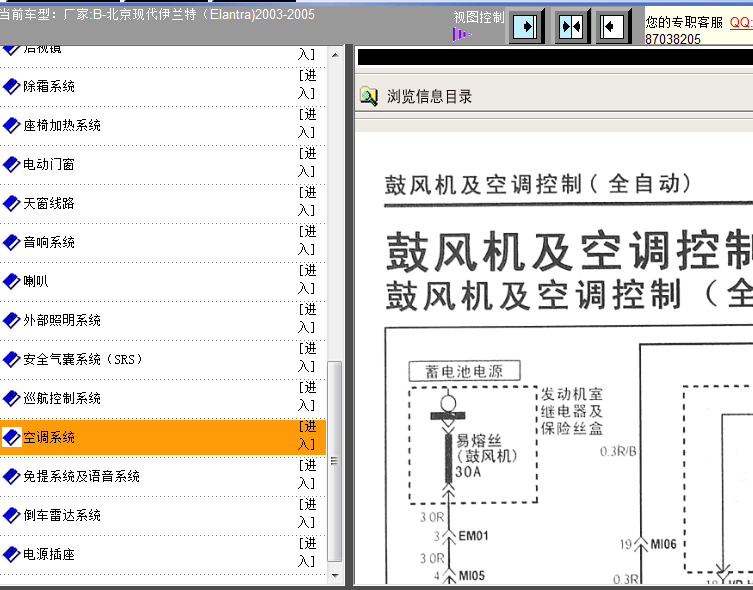Image resolution: width=753 pixels, height=590 pixels.
Task: Open 安全气囊系统（SRS）entry
Action: pyautogui.click(x=83, y=359)
